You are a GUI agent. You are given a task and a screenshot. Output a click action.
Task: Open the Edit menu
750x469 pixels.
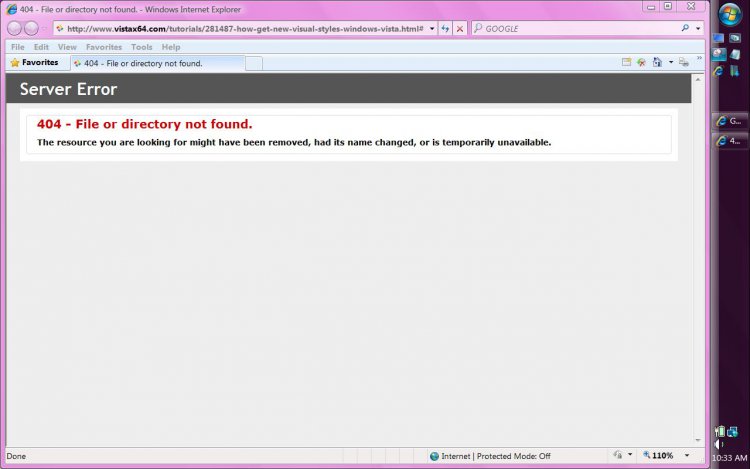point(41,47)
